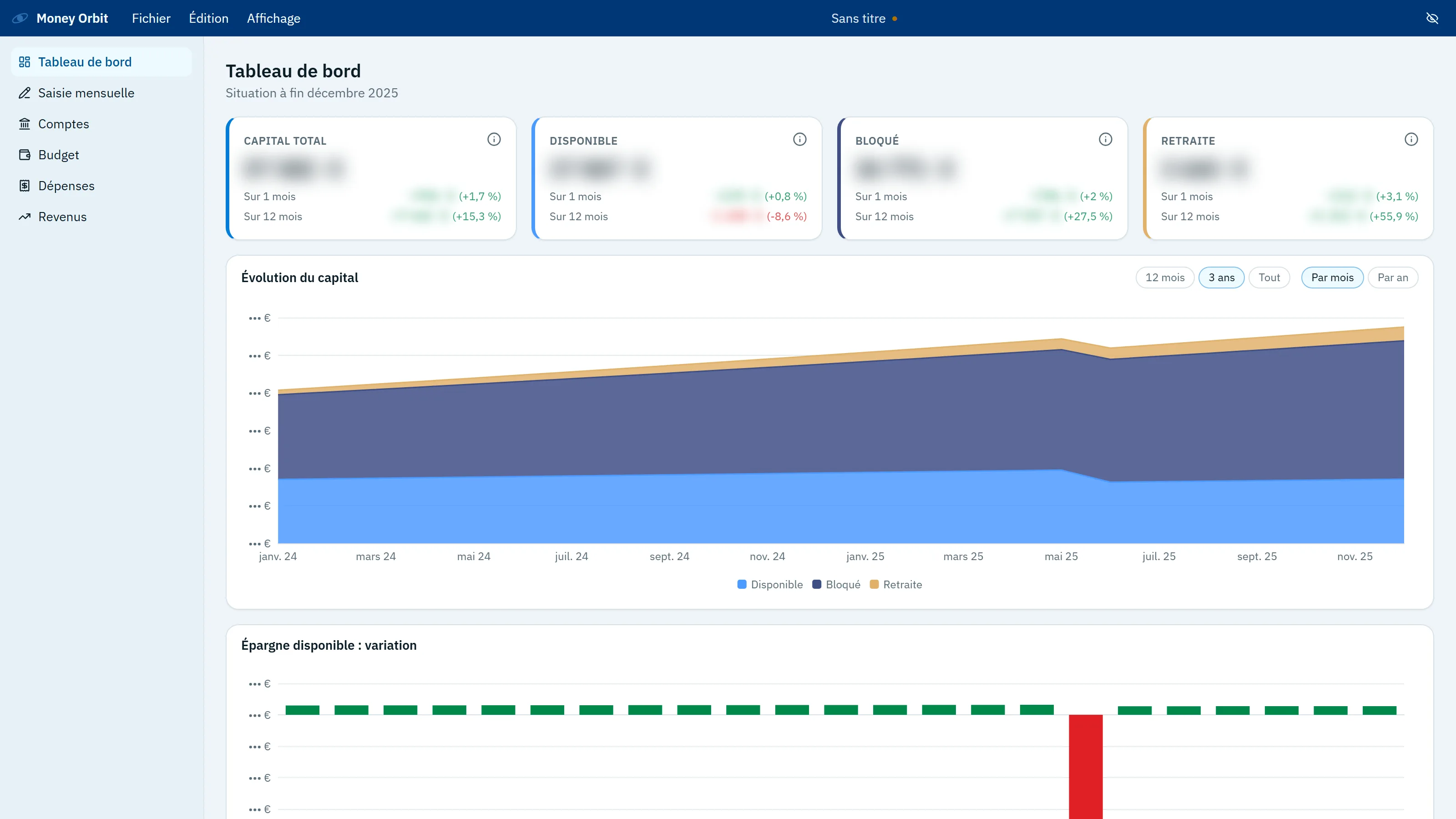Screen dimensions: 1456x819
Task: Click the Tableau de bord grid icon
Action: 24,61
